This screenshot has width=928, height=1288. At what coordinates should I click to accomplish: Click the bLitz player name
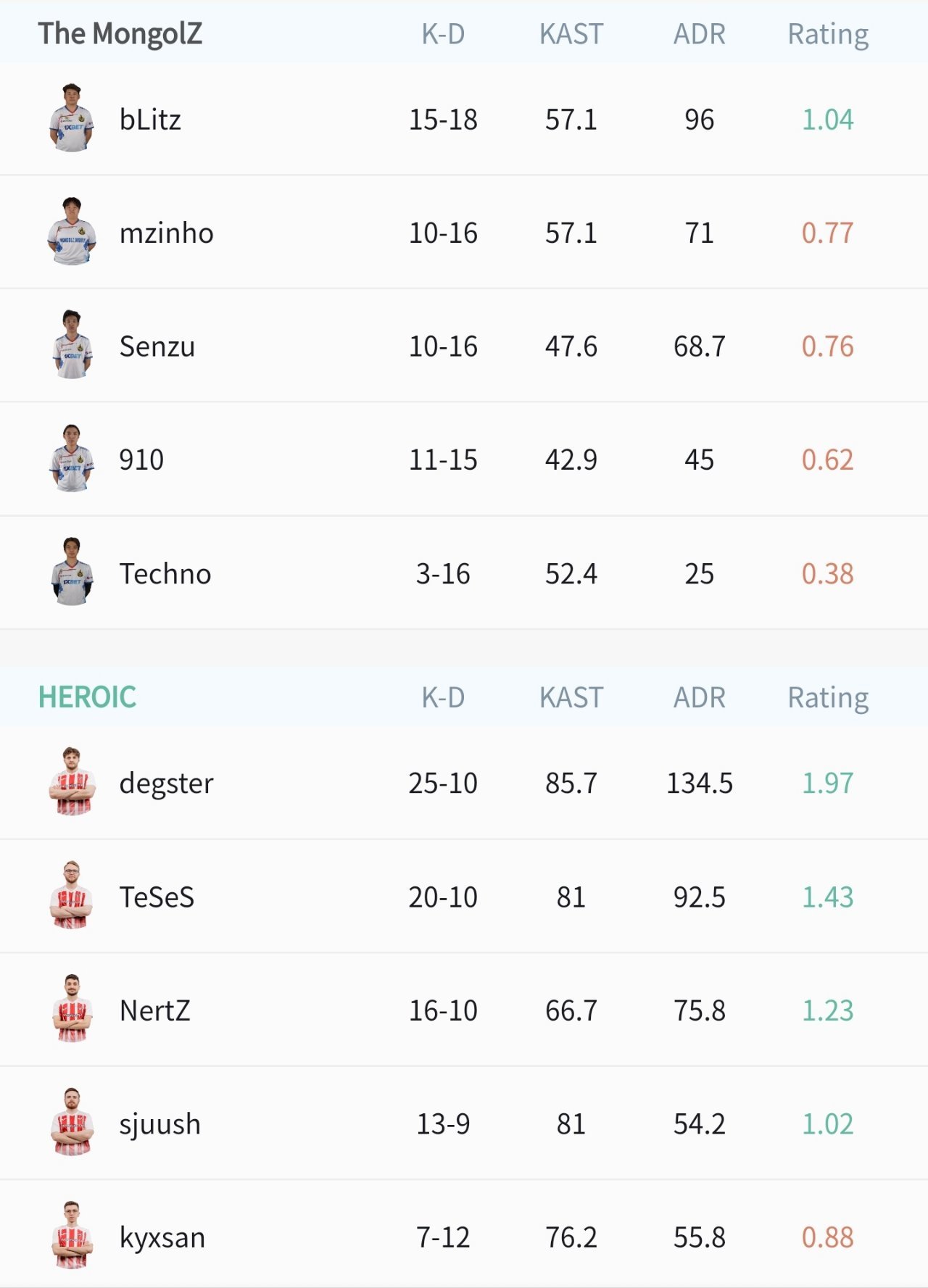(150, 120)
